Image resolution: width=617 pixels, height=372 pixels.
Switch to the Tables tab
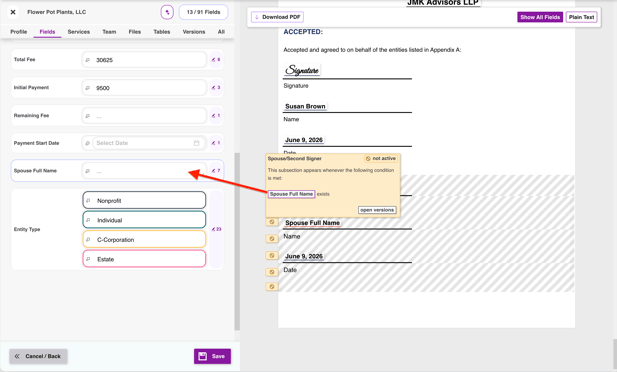click(162, 31)
